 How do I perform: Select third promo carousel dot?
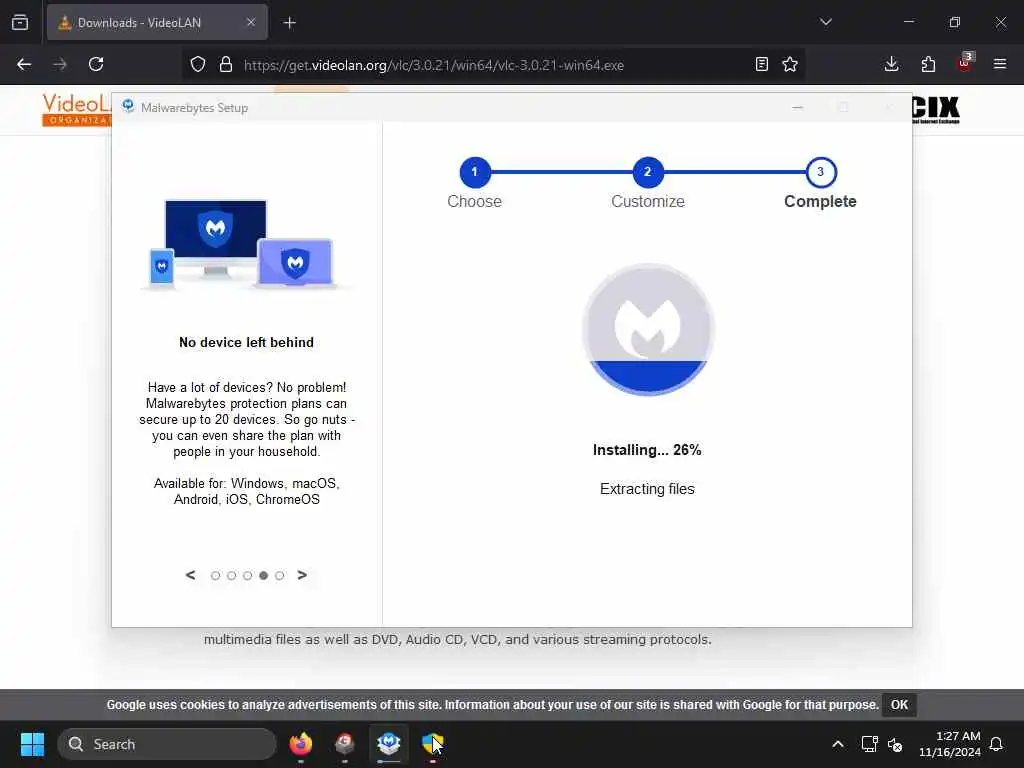(248, 575)
